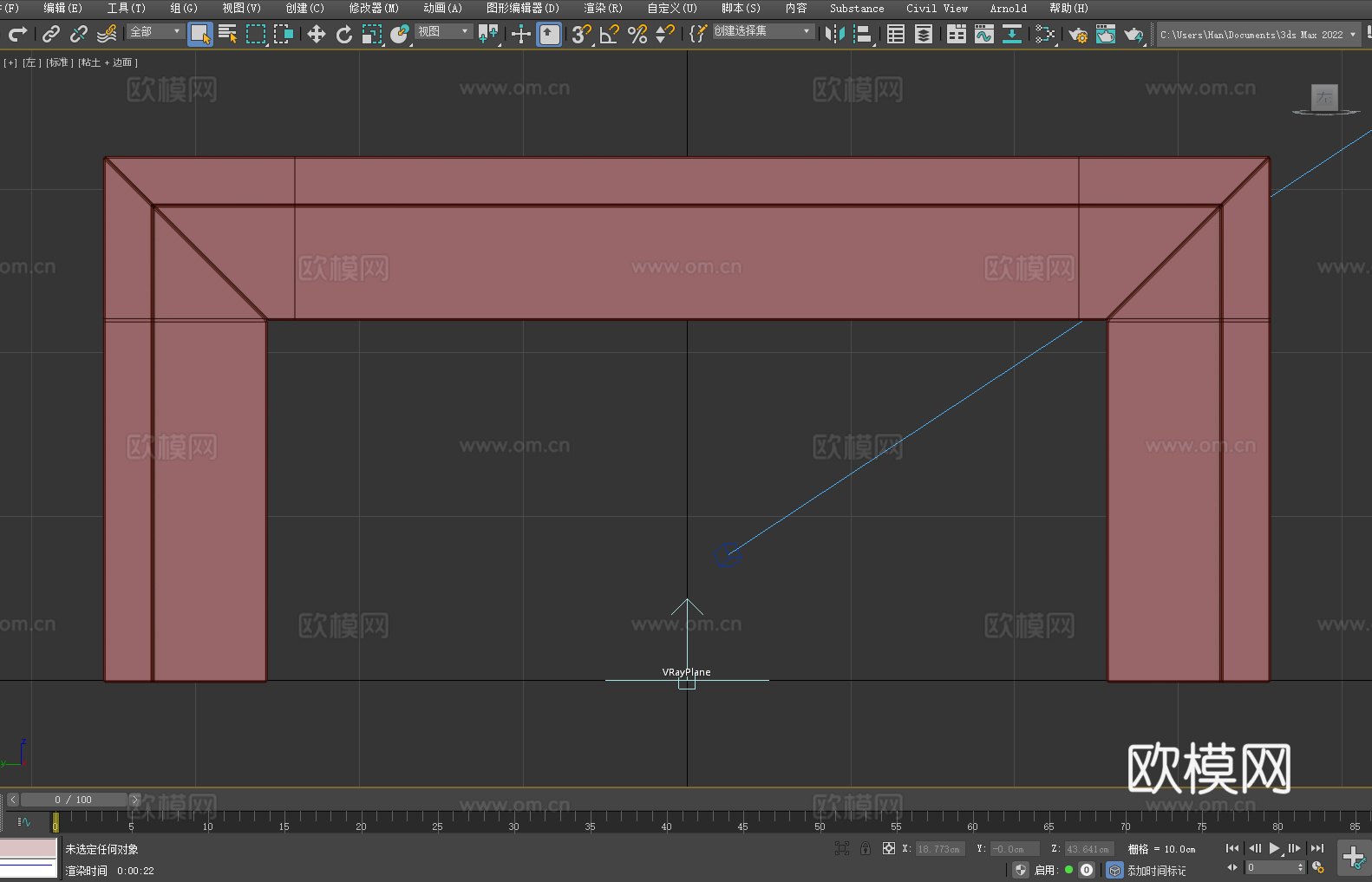Select the Link tool (chain icon)

click(51, 34)
